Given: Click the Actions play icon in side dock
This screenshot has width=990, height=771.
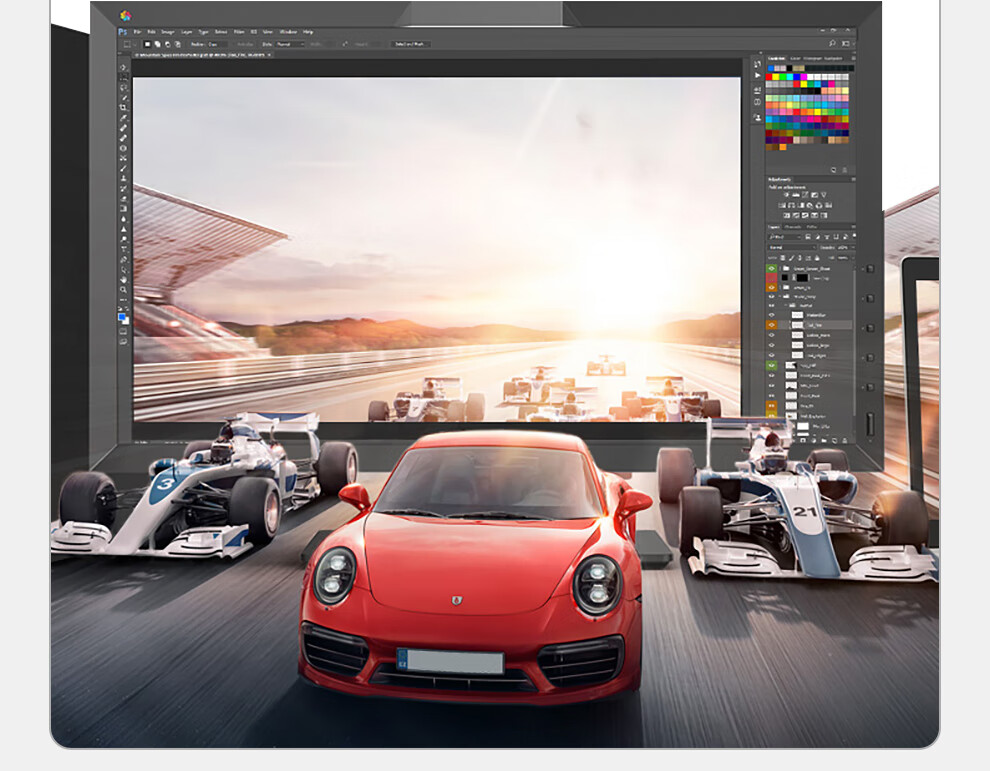Looking at the screenshot, I should [x=757, y=76].
